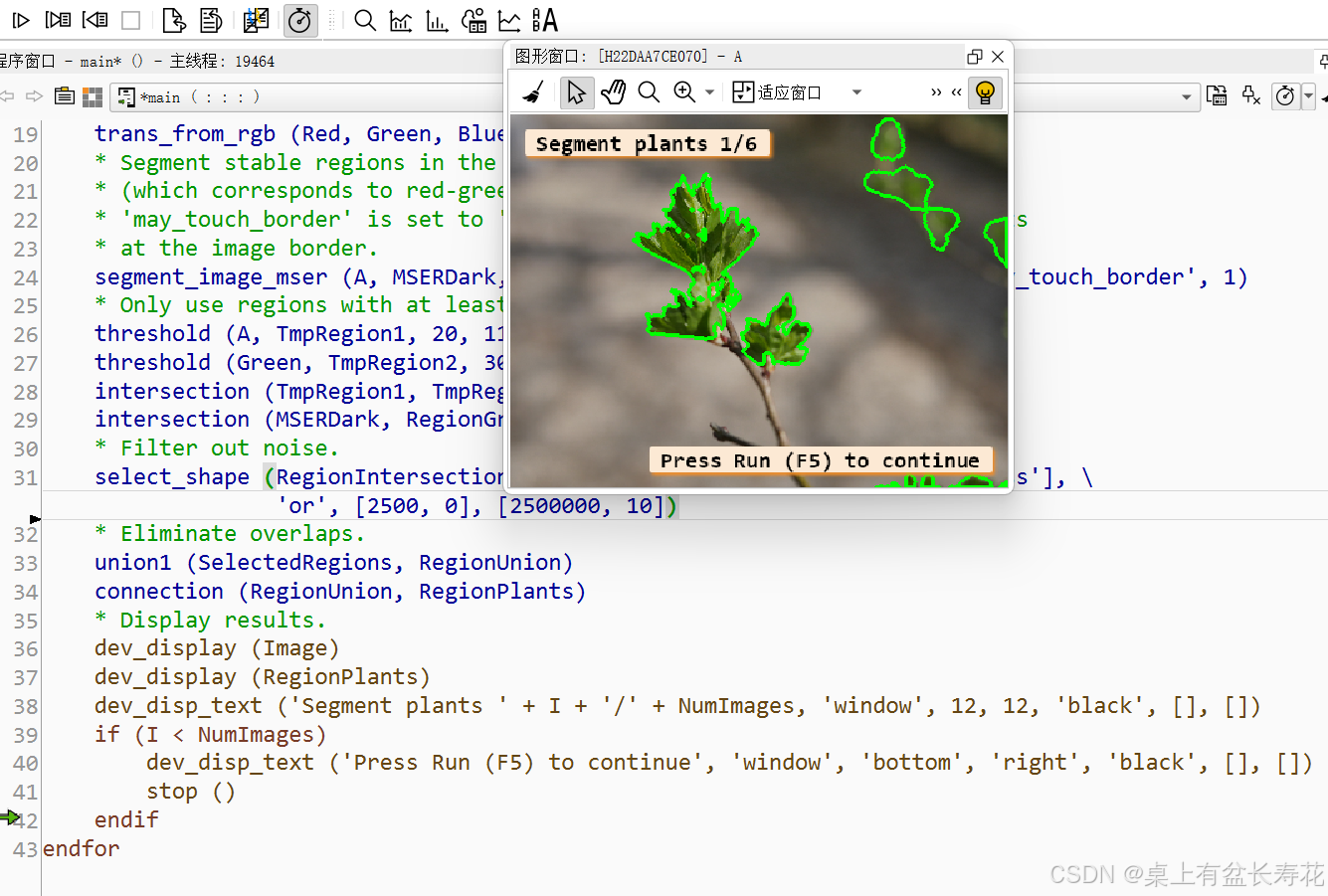This screenshot has width=1328, height=896.
Task: Expand the procedure list dropdown arrow
Action: [x=1187, y=96]
